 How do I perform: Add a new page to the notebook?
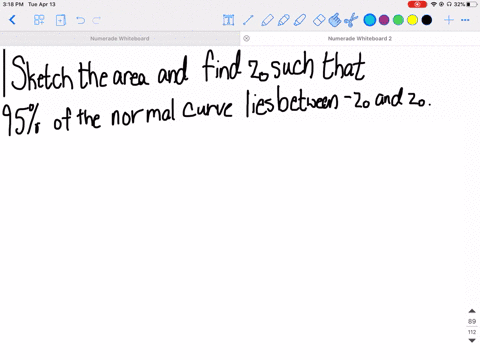pos(61,20)
